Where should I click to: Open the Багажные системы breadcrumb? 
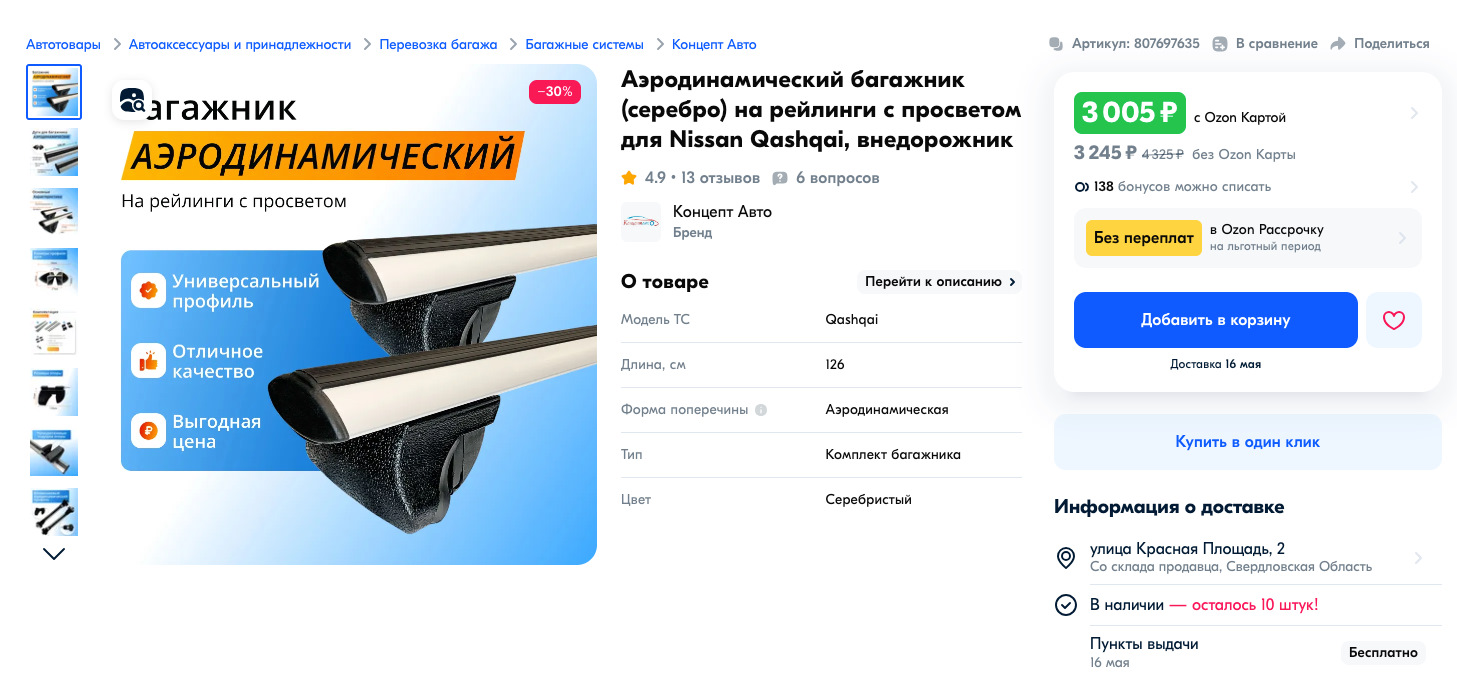(585, 44)
